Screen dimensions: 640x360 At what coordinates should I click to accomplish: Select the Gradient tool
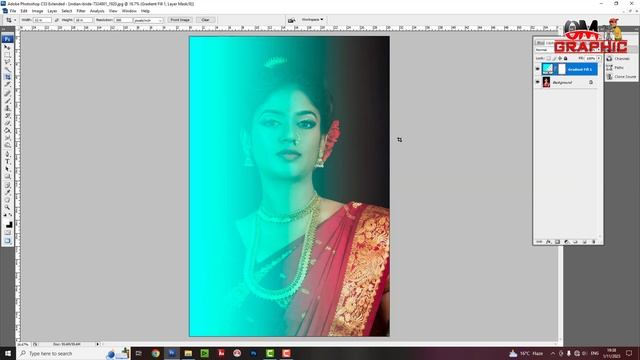[7, 131]
